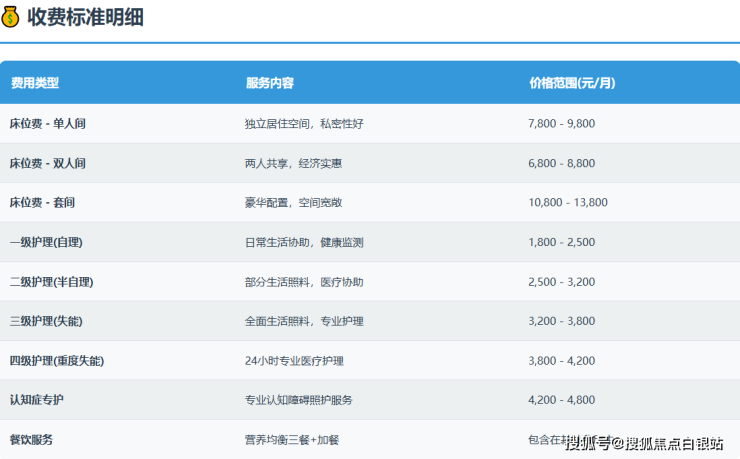Click the 价格范围(元/月) column header
Viewport: 740px width, 459px height.
pos(572,83)
